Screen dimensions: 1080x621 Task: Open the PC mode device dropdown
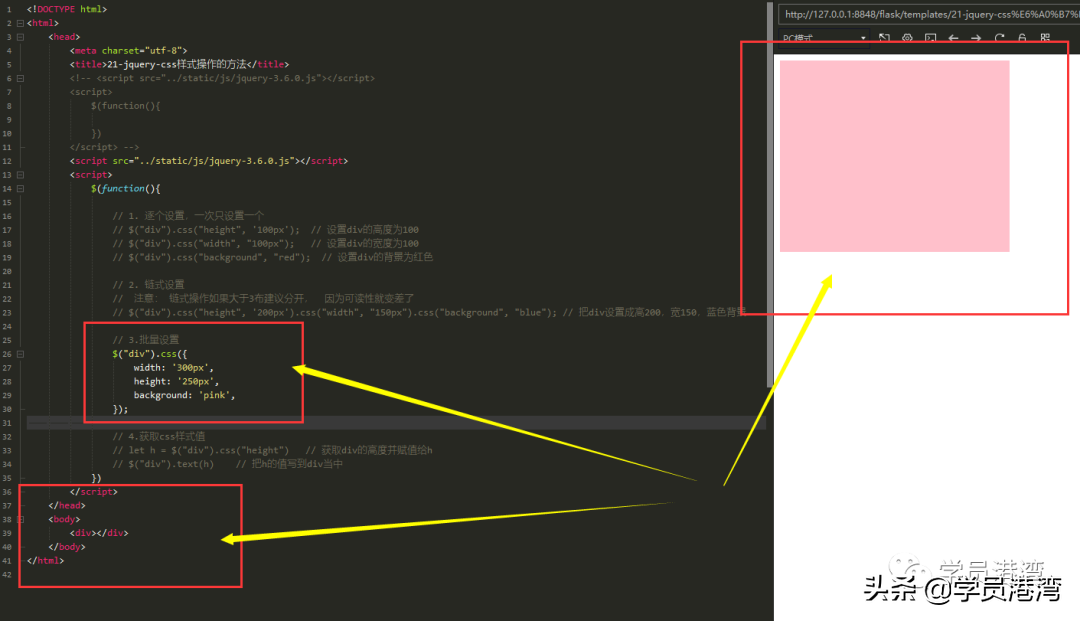point(824,38)
